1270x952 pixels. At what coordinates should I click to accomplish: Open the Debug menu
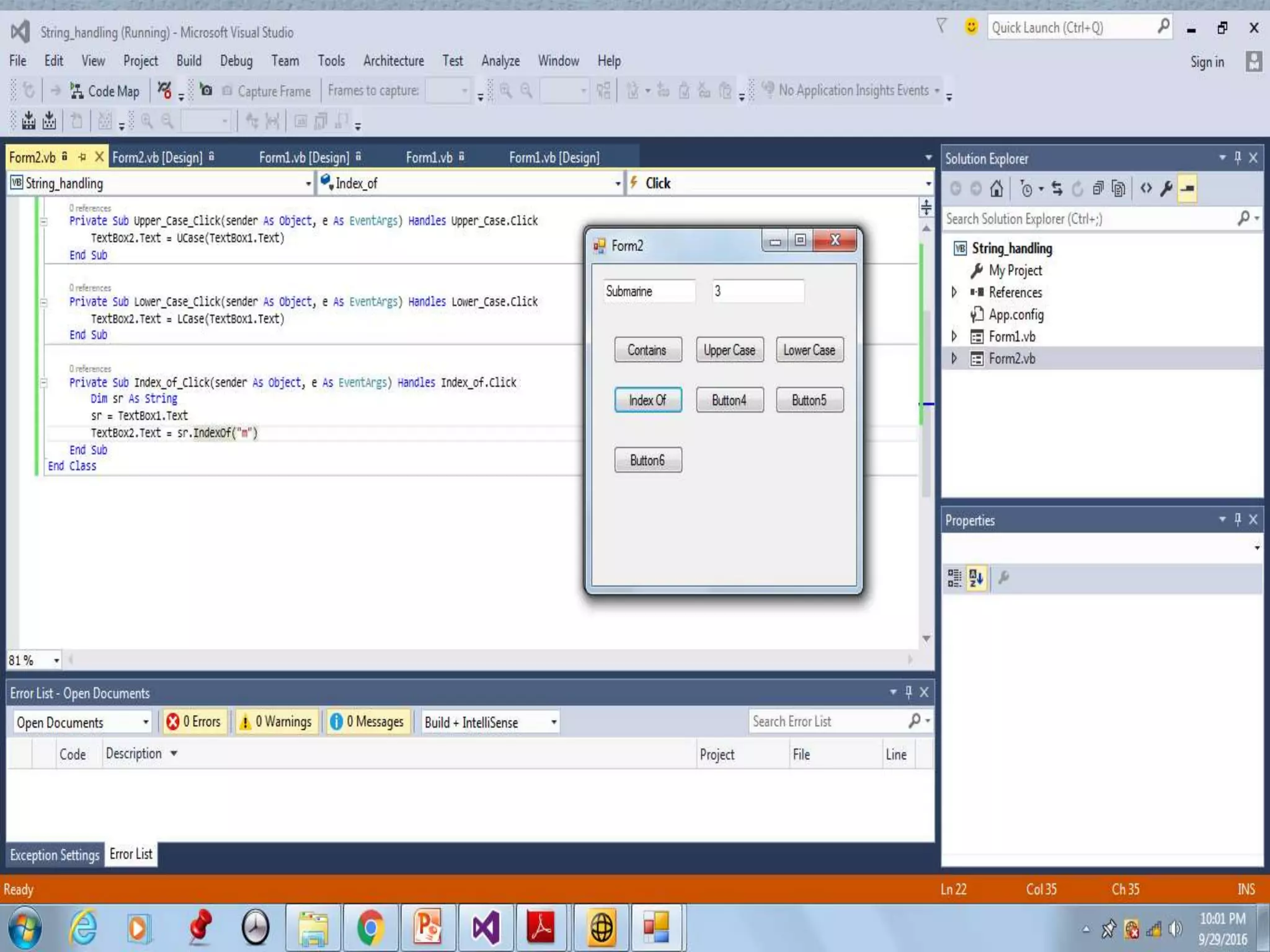(x=236, y=61)
